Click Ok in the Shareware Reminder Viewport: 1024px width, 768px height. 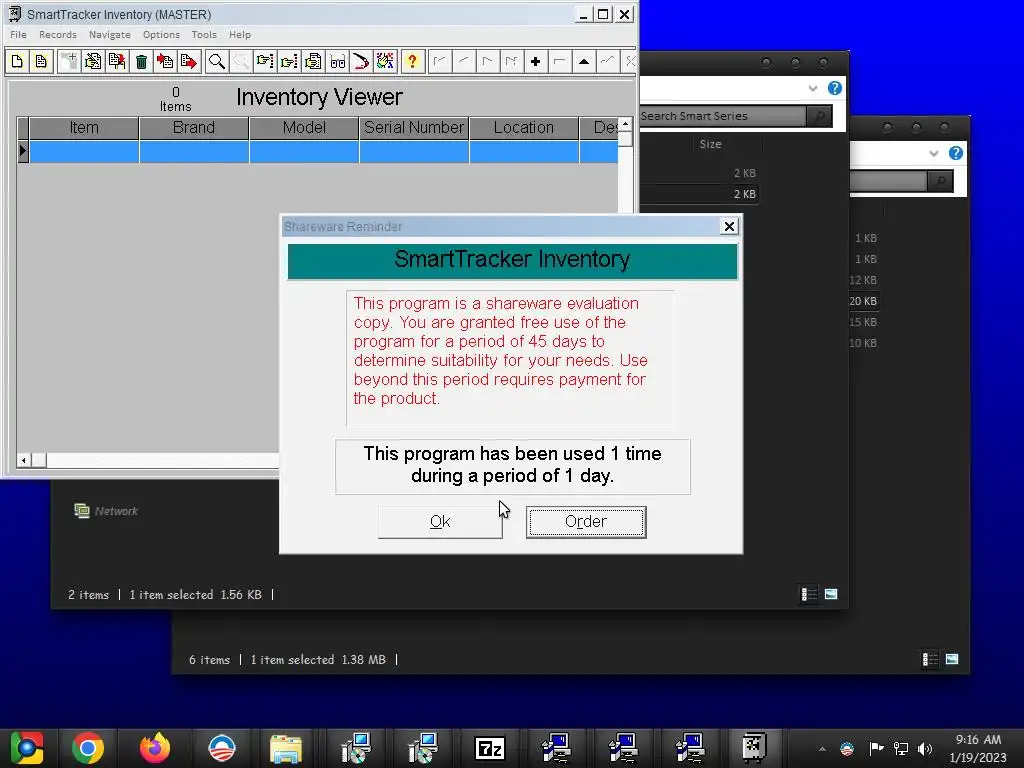click(440, 522)
